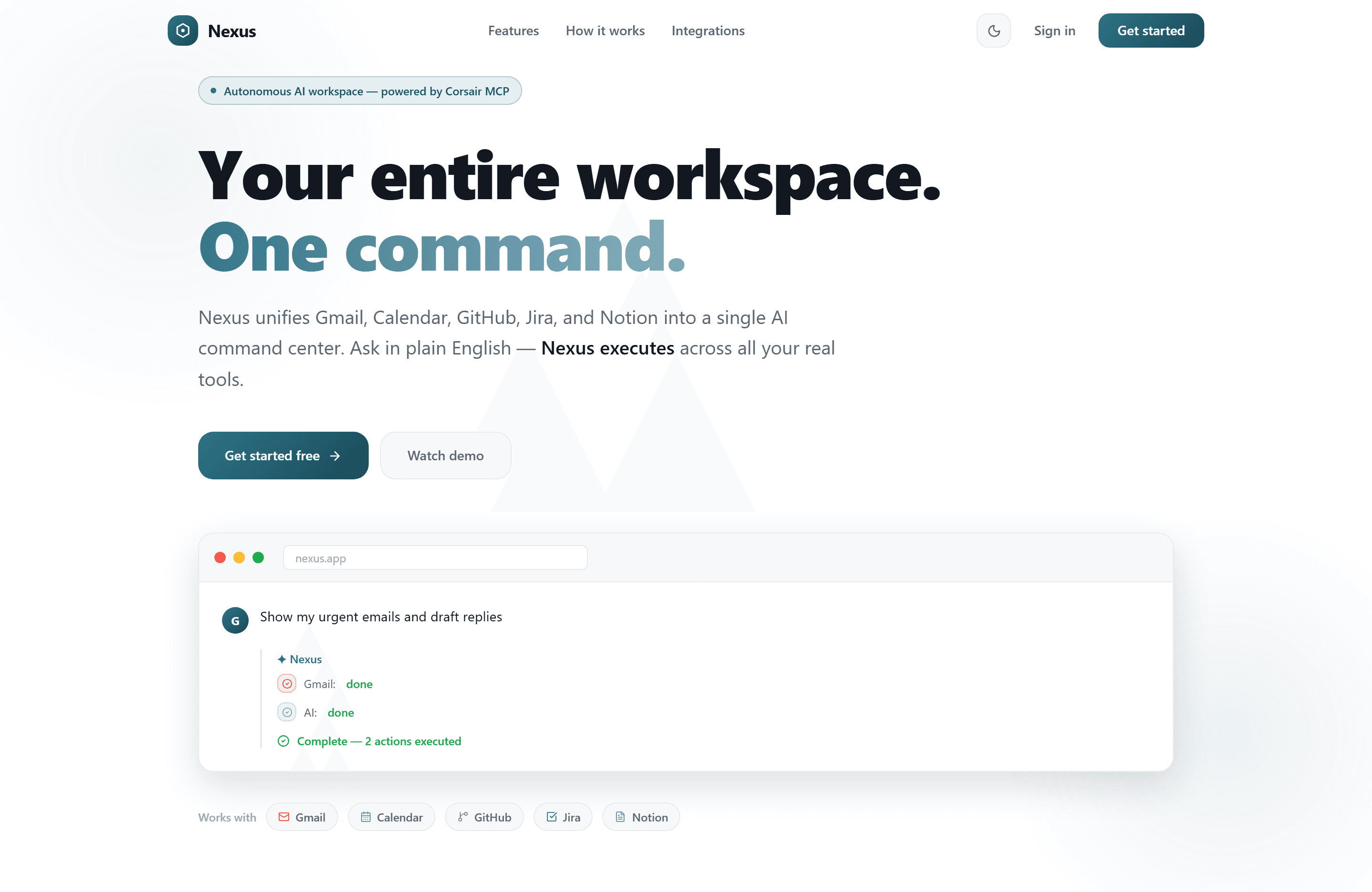Click the Sign in link

click(1054, 30)
